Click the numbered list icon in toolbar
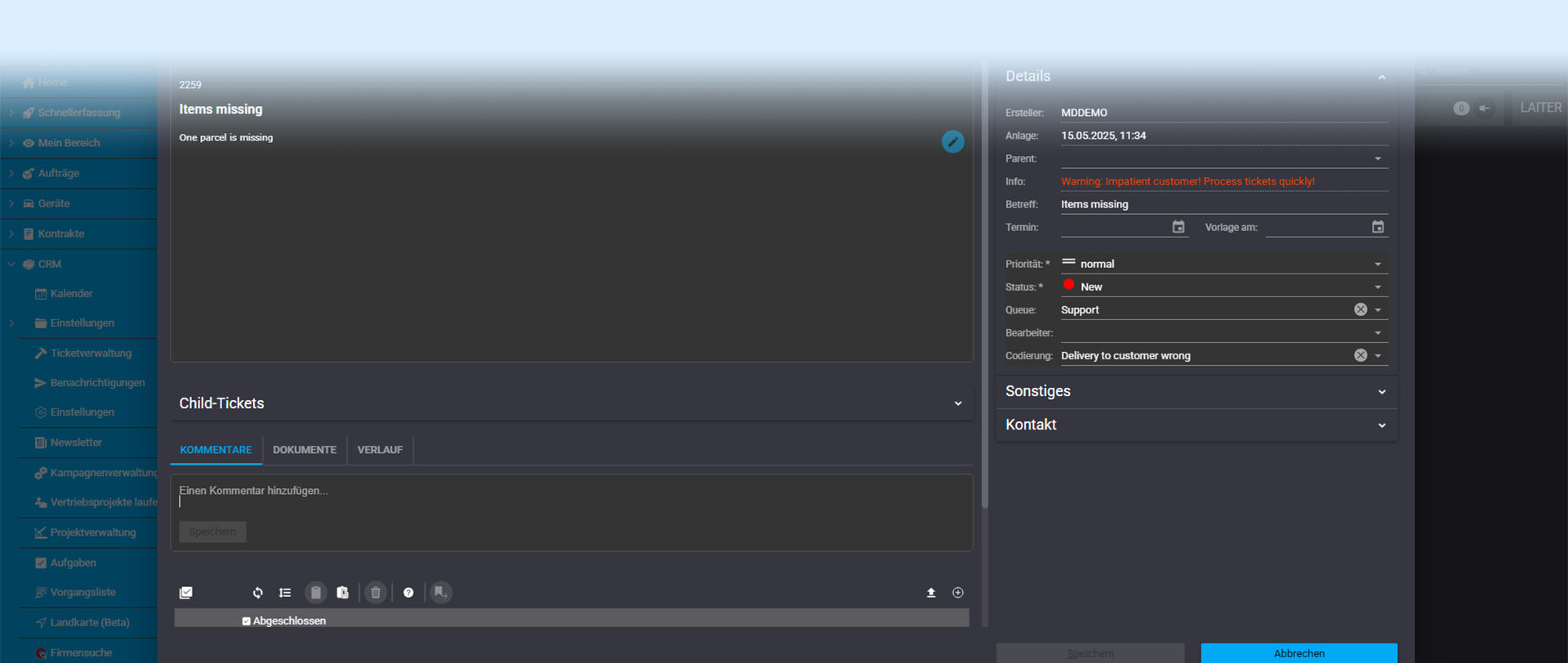 285,593
